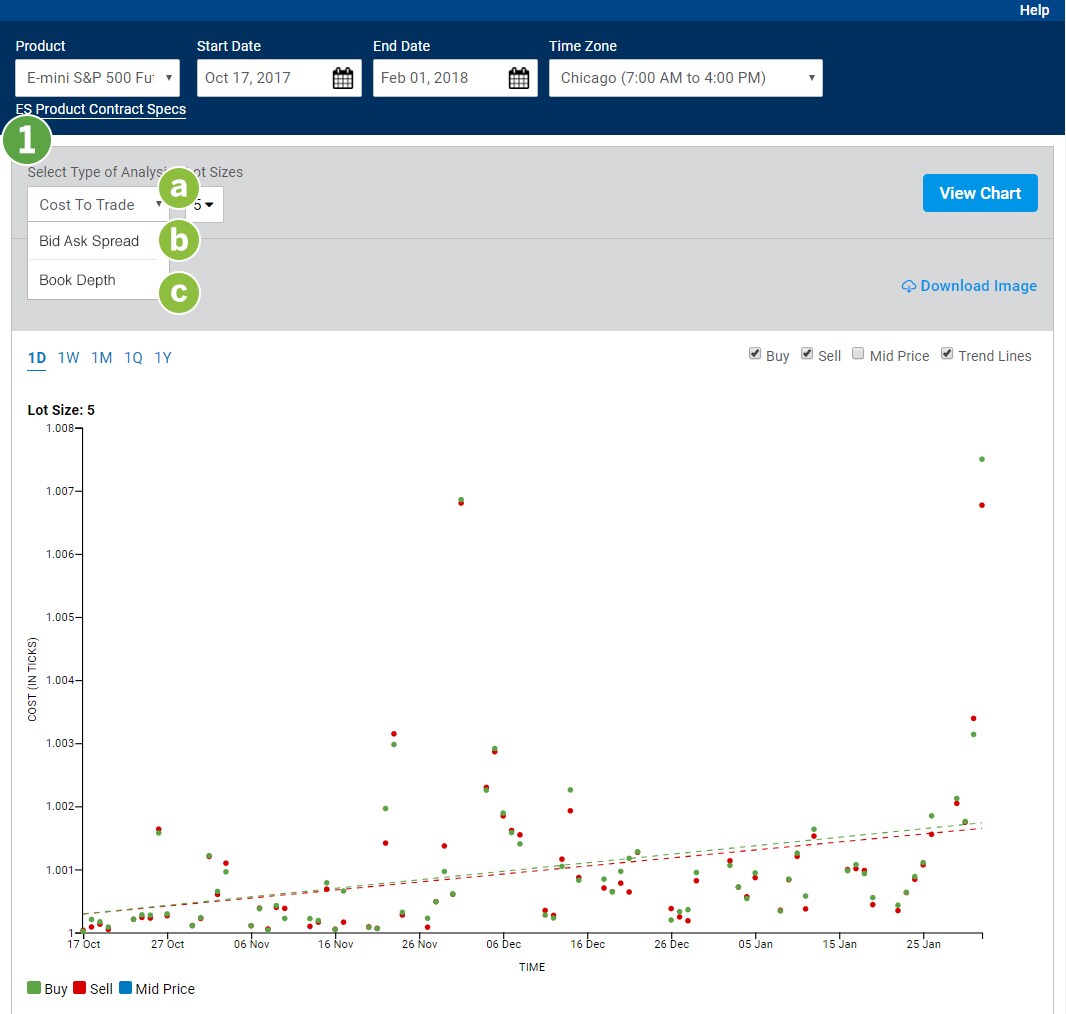Enable the Mid Price checkbox
Screen dimensions: 1066x1014
[x=858, y=354]
